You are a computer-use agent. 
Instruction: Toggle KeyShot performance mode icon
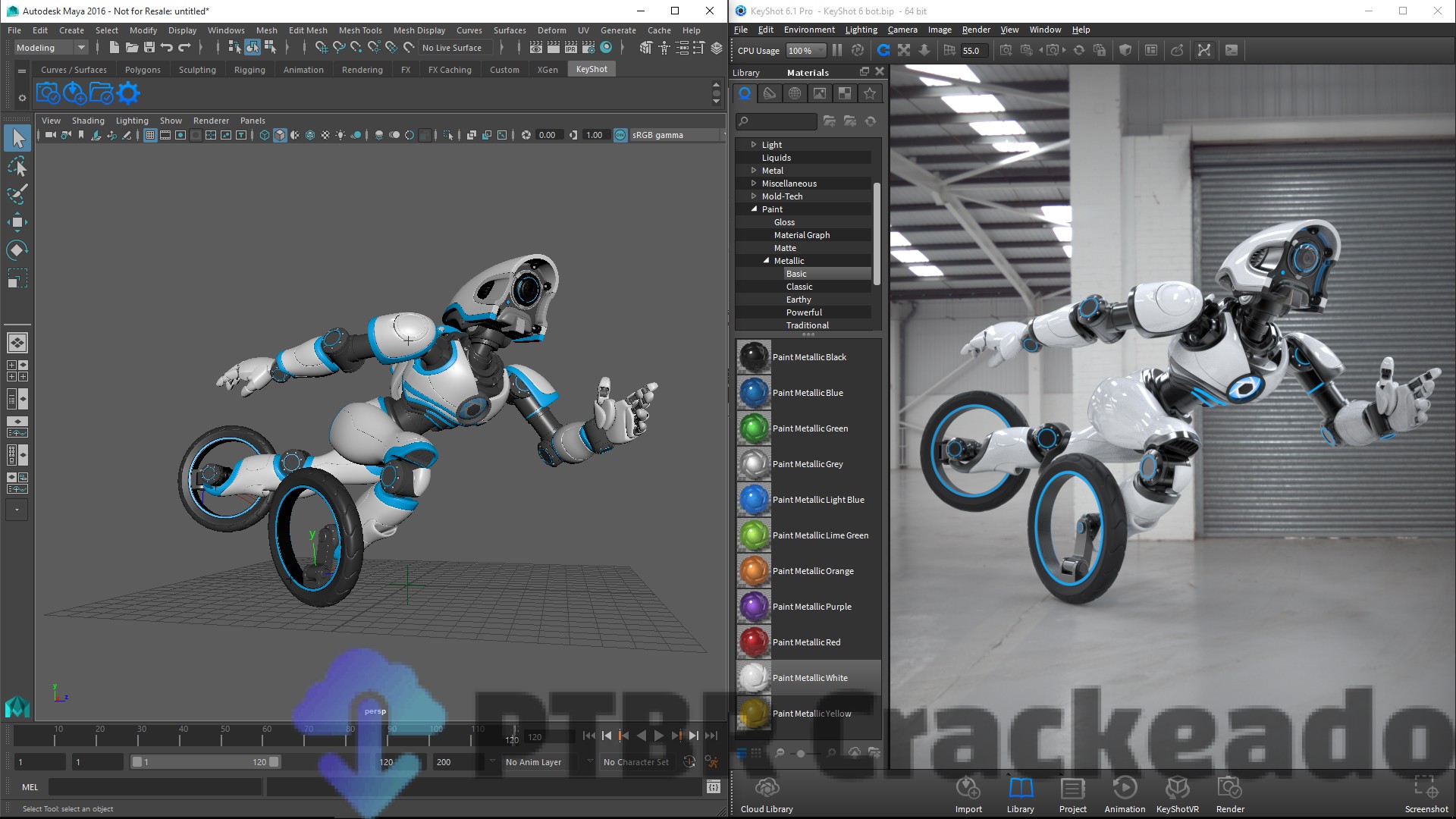[857, 50]
